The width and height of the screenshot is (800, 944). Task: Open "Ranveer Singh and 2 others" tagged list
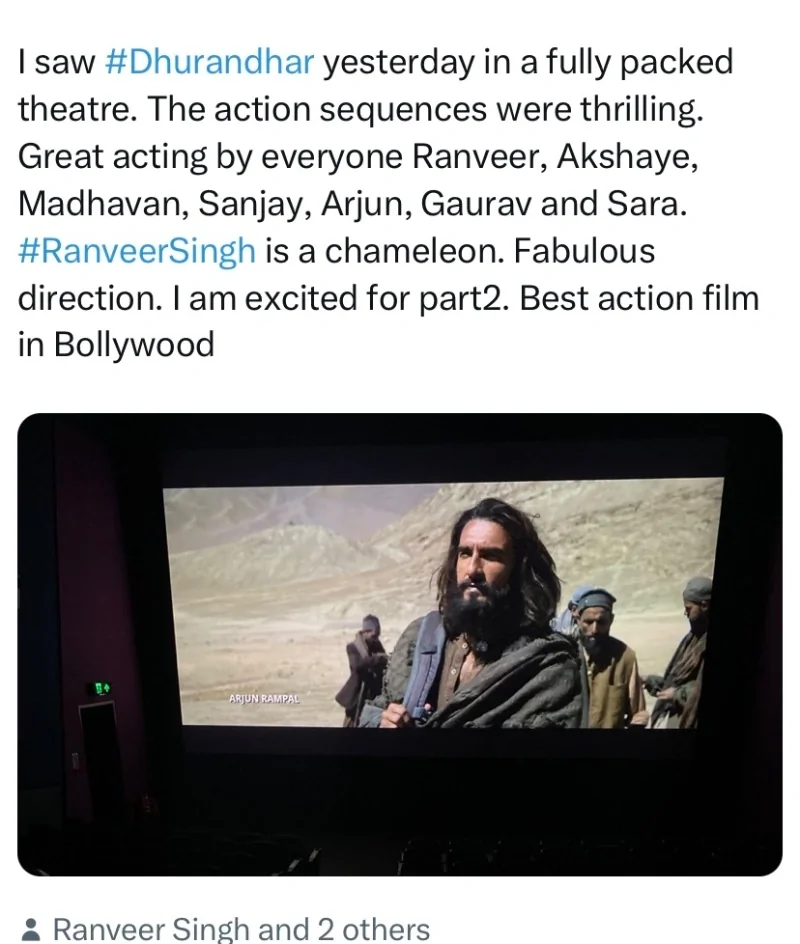coord(241,929)
